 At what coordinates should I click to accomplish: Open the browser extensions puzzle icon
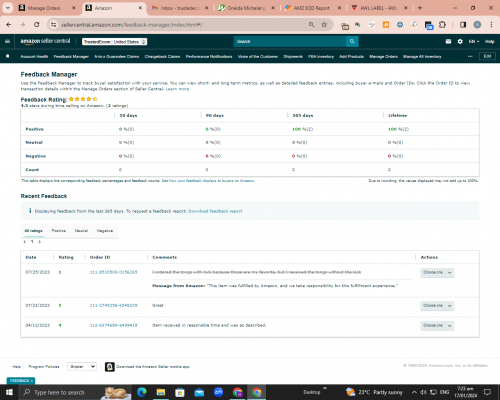click(x=442, y=25)
